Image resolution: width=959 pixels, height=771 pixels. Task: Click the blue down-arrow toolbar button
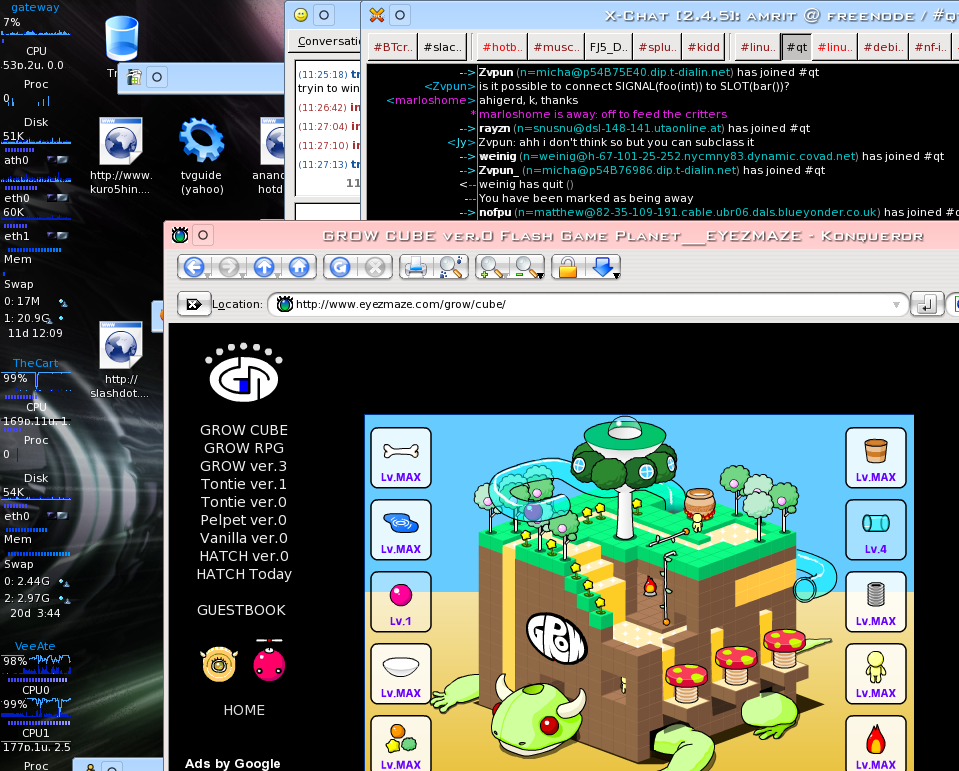tap(603, 267)
